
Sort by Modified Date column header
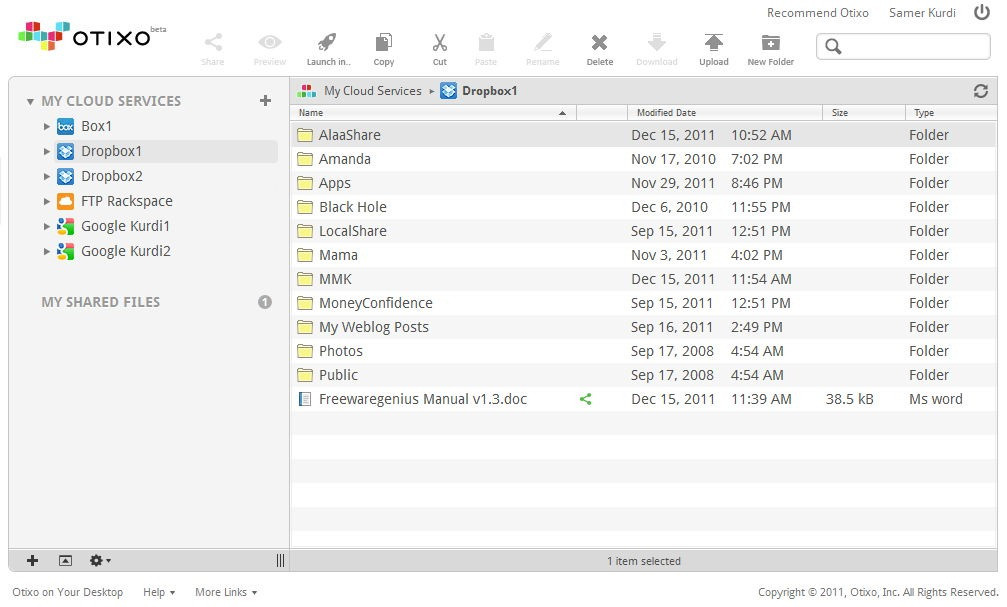click(x=725, y=112)
